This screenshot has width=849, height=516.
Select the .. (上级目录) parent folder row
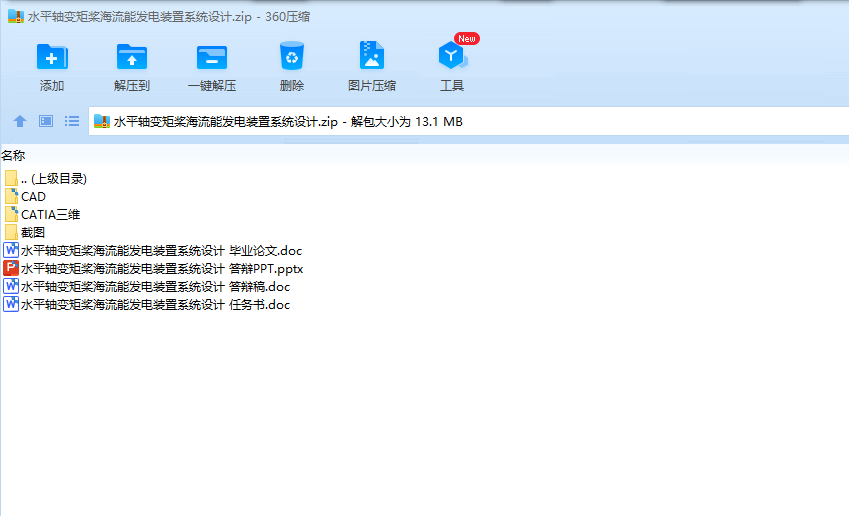coord(45,179)
